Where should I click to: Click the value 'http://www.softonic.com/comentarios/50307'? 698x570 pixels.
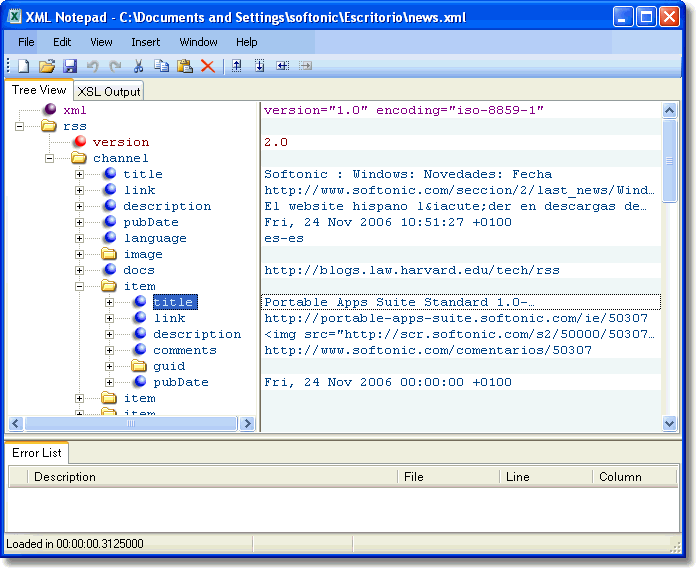tap(428, 350)
